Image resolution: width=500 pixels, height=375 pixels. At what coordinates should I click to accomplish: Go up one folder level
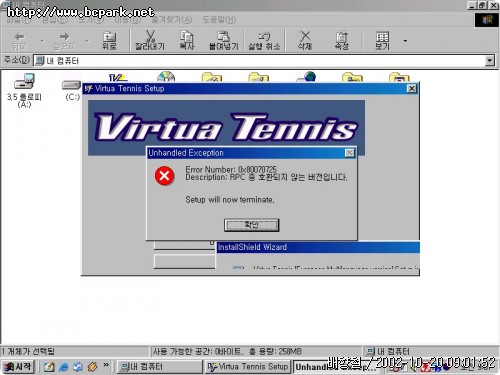(109, 41)
